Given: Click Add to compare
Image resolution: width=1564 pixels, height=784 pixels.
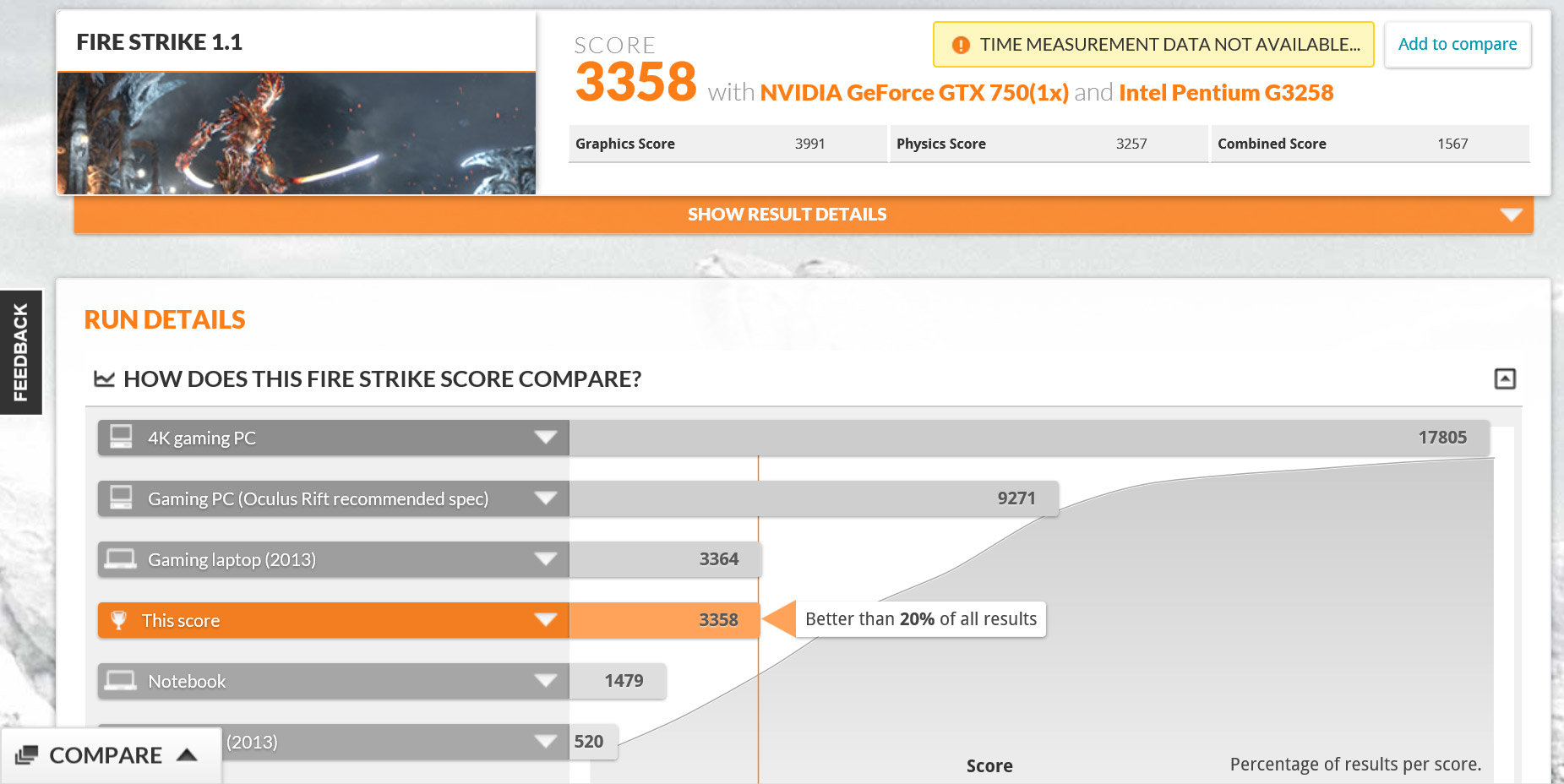Looking at the screenshot, I should [x=1458, y=44].
